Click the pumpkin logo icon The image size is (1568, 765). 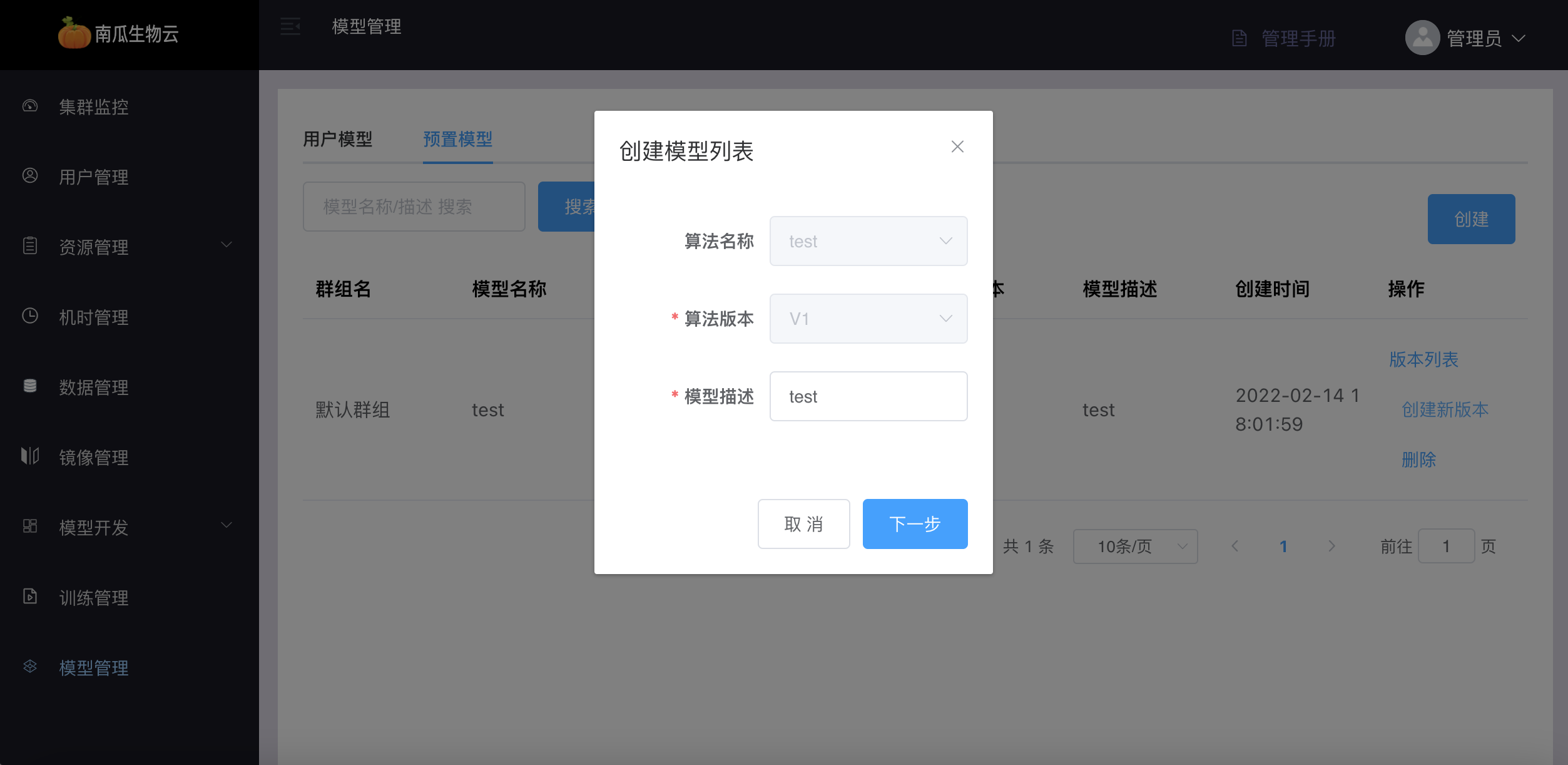(74, 33)
